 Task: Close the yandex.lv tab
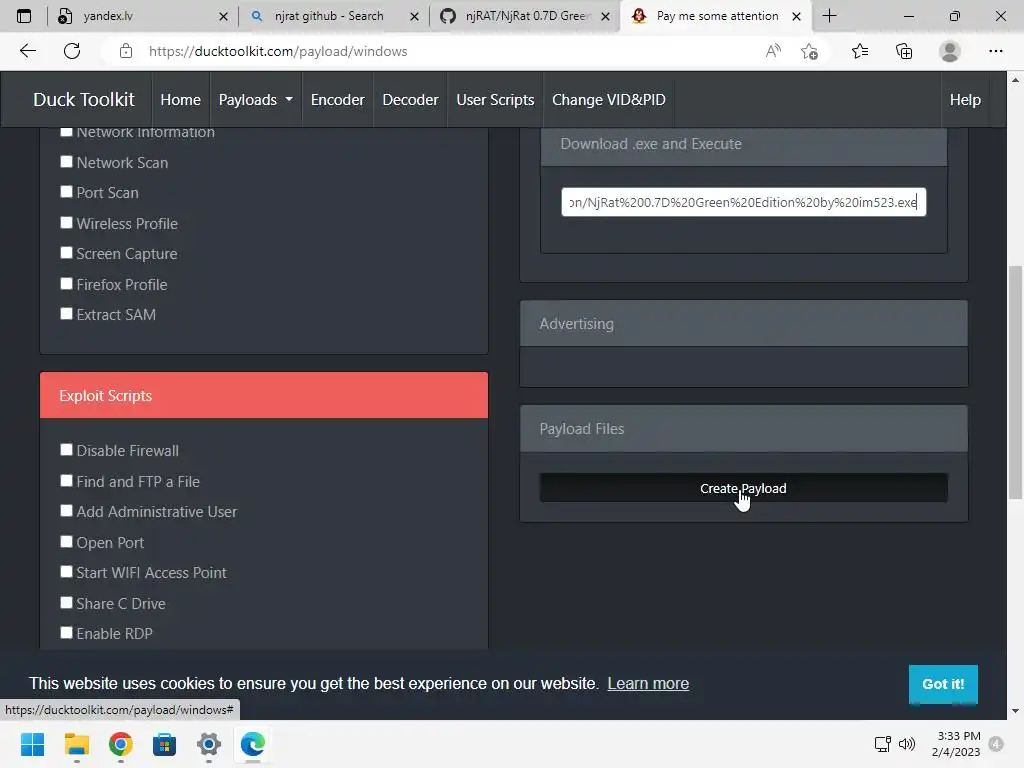click(x=223, y=16)
